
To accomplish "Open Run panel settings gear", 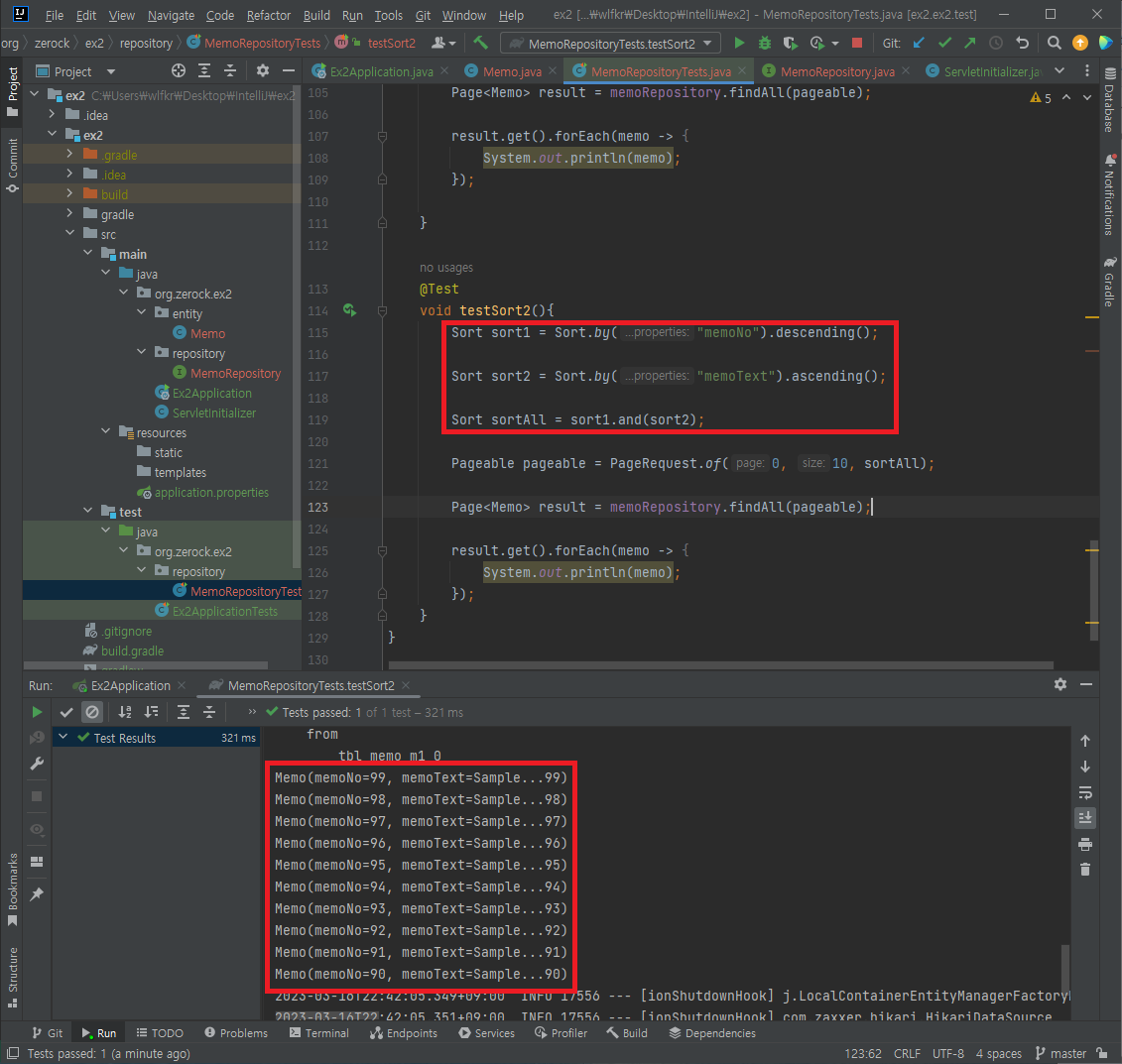I will pyautogui.click(x=1060, y=684).
